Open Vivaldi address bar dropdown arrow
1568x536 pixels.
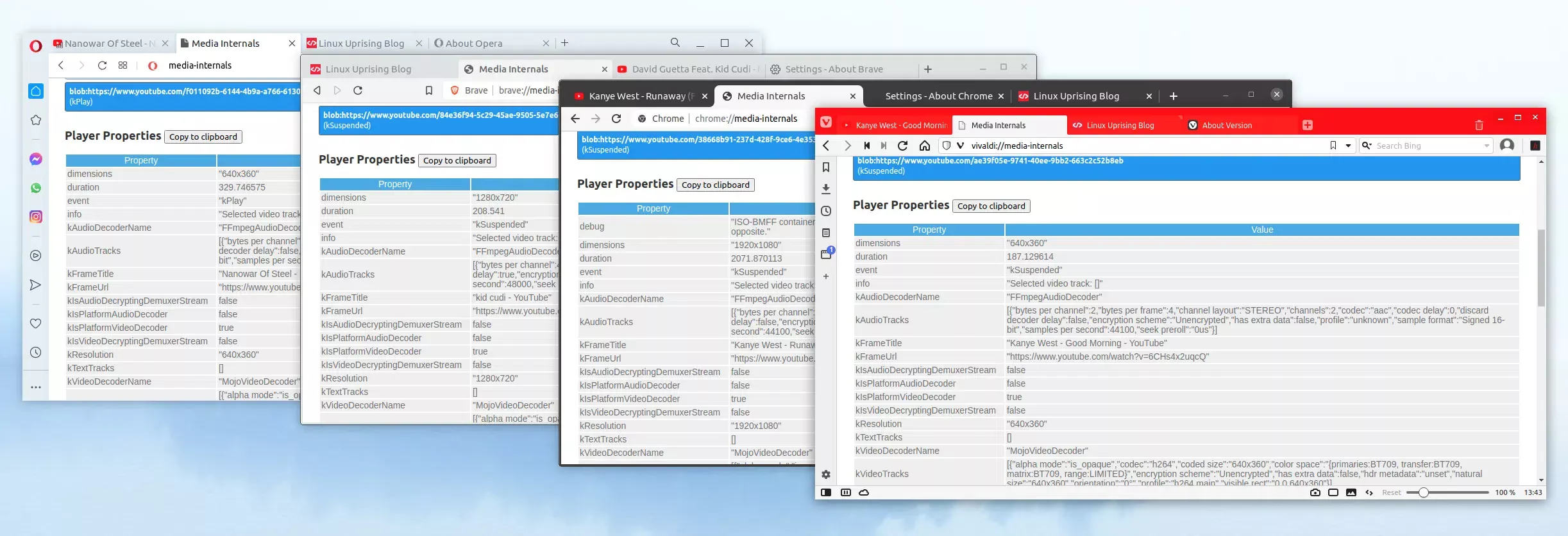click(x=1348, y=146)
